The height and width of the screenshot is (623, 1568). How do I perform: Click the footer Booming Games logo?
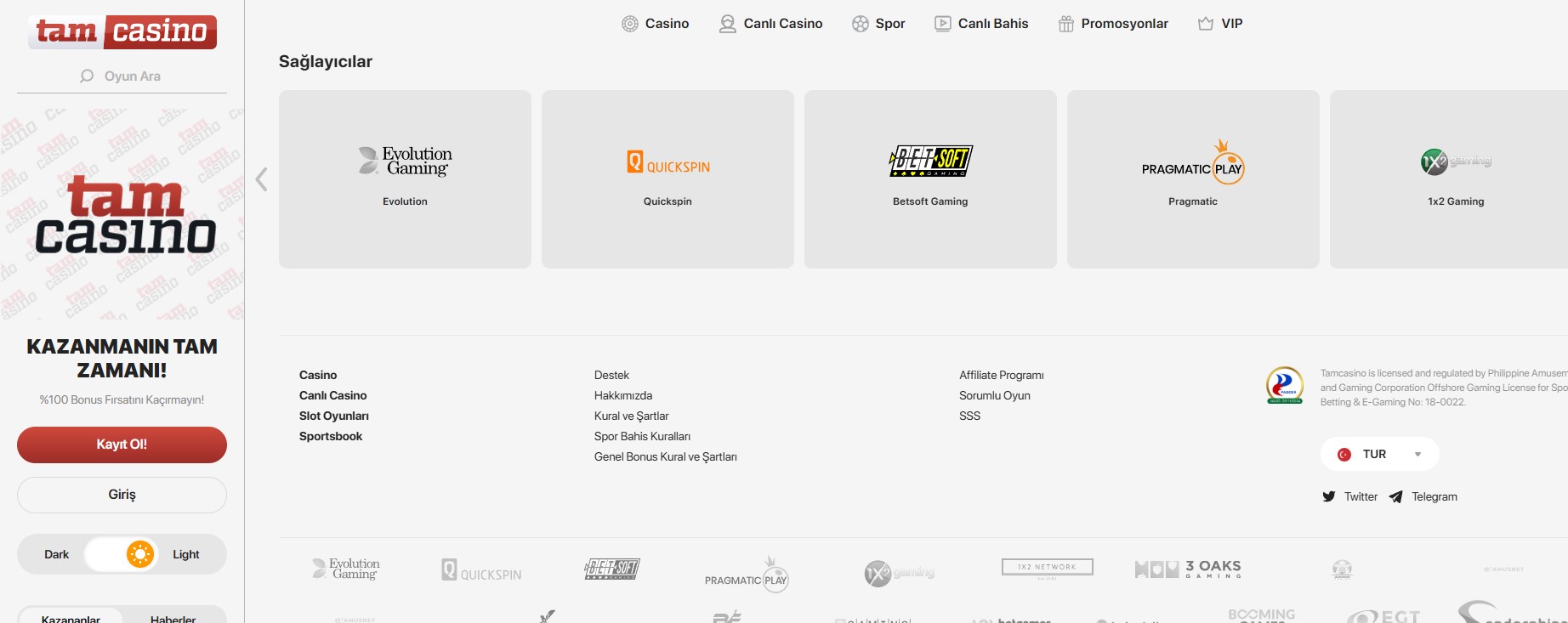[1262, 615]
